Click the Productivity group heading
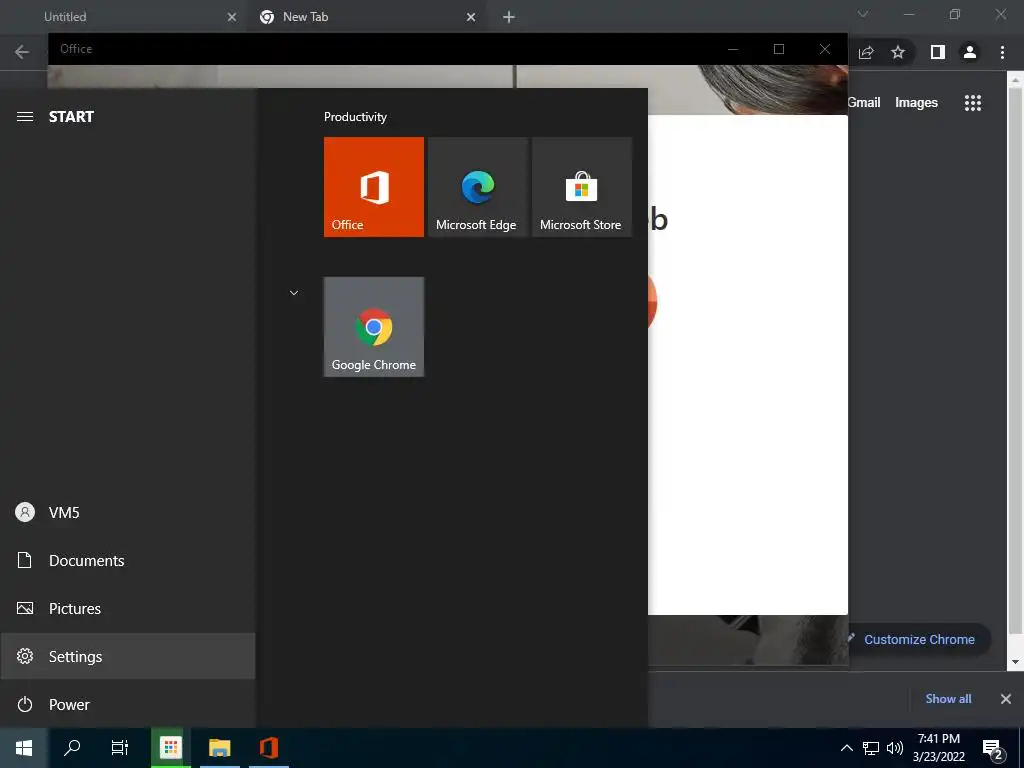The image size is (1024, 768). [x=355, y=117]
